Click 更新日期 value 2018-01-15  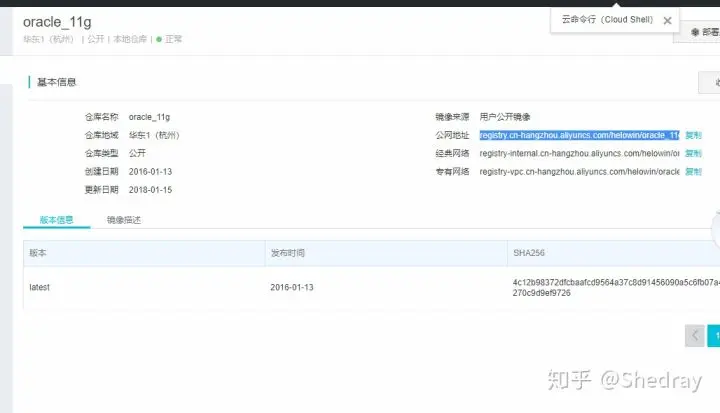coord(150,190)
